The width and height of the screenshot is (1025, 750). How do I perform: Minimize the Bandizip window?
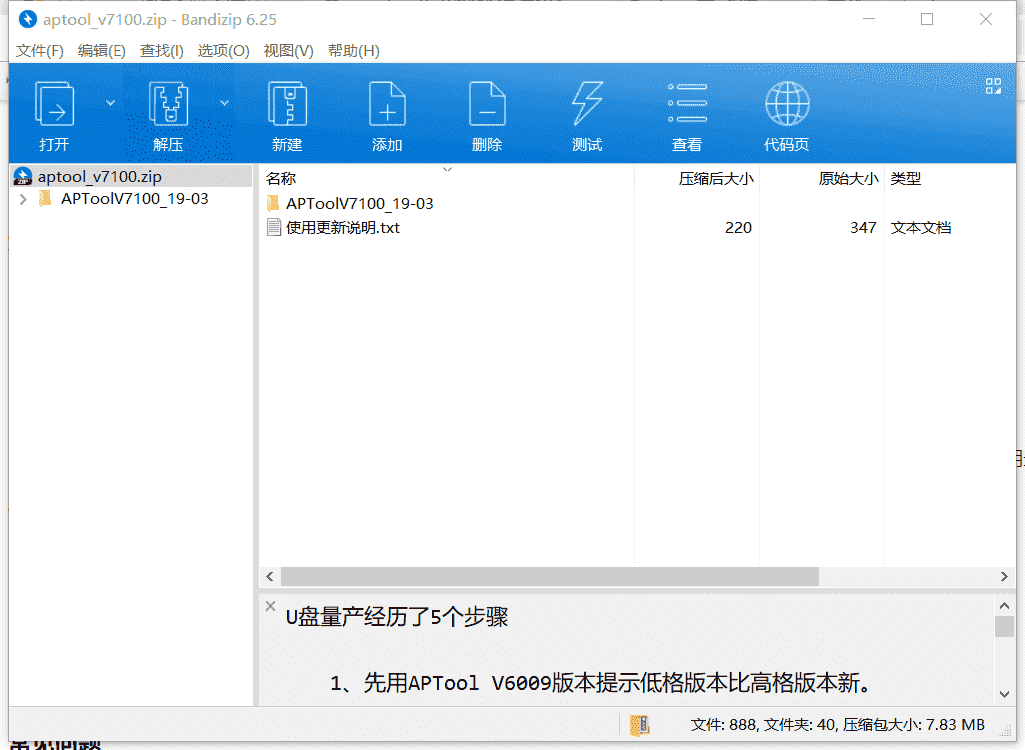(869, 20)
